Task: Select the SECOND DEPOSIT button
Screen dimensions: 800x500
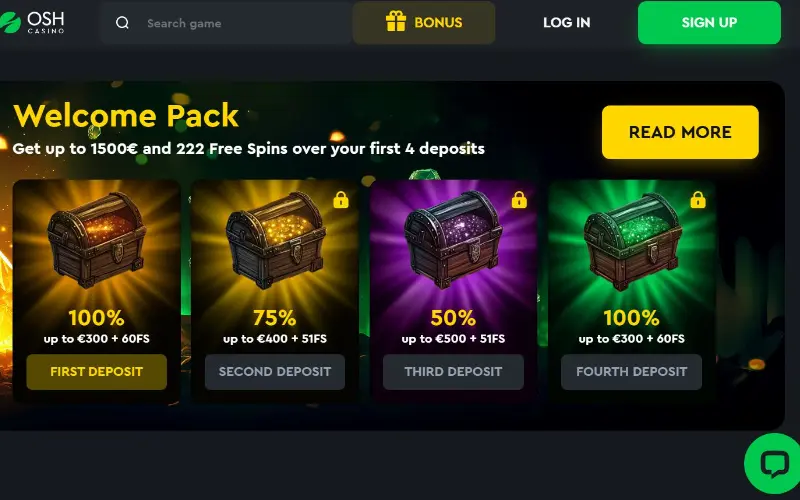Action: [x=275, y=372]
